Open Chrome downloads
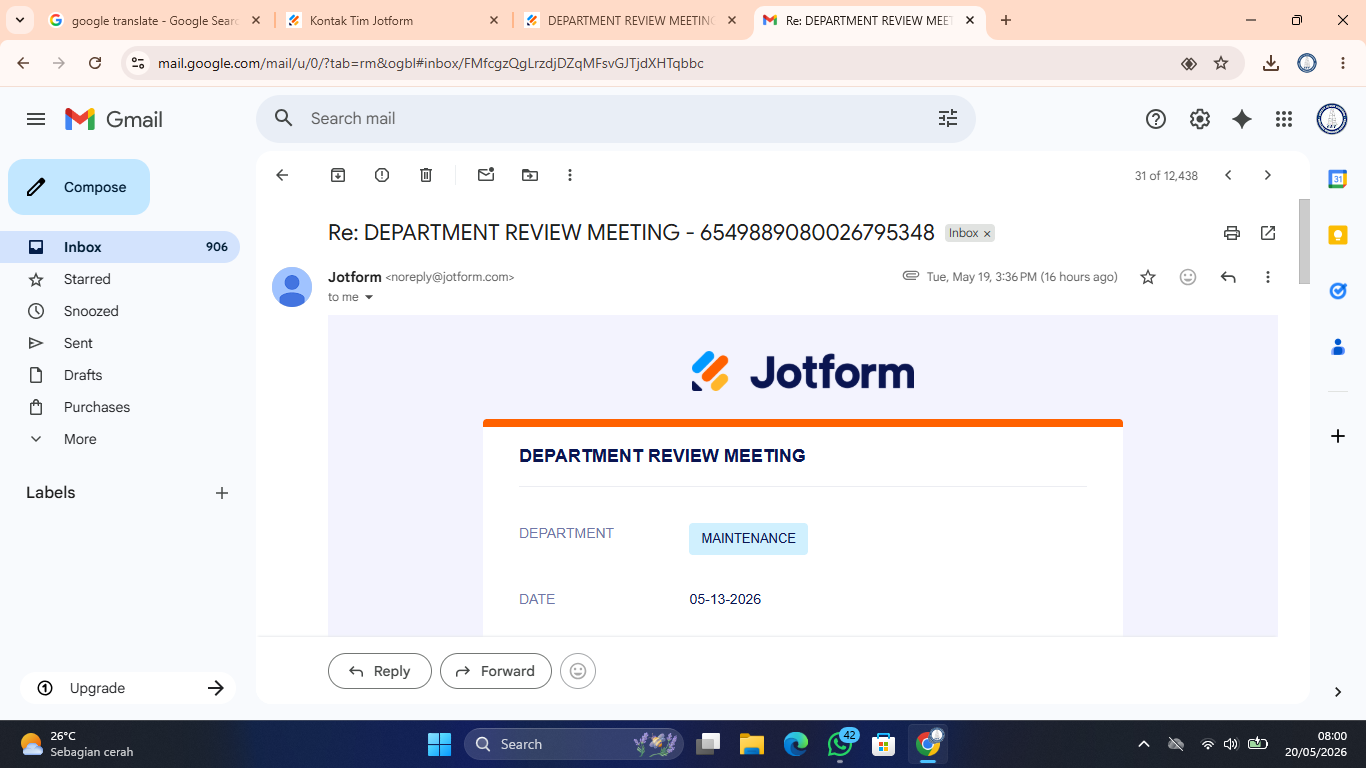Screen dimensions: 1366x768 pos(1271,63)
